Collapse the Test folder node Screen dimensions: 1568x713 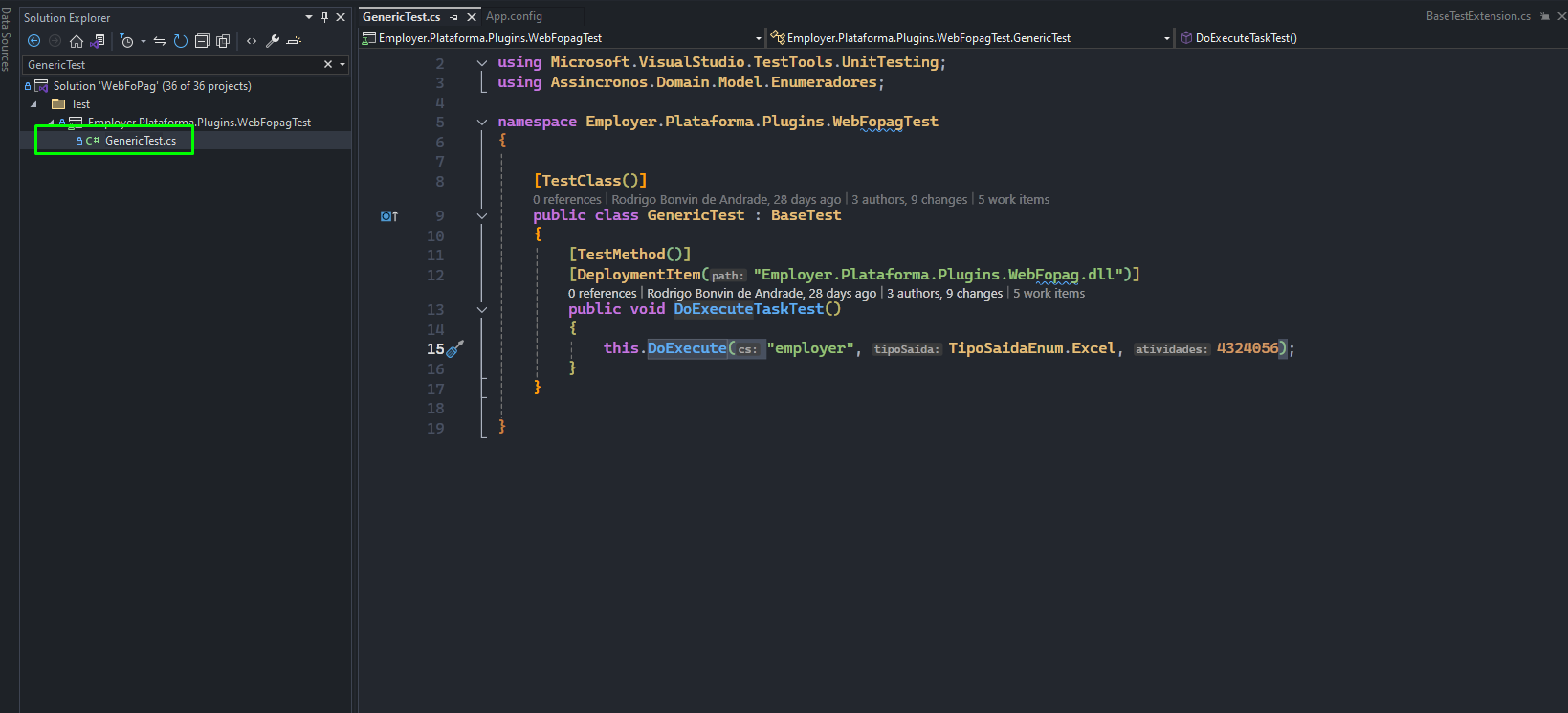[x=33, y=104]
